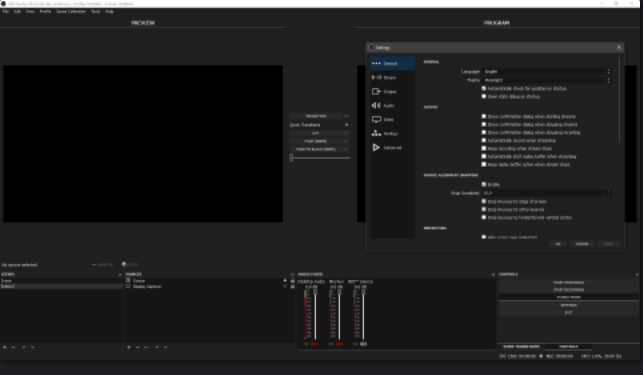643x375 pixels.
Task: Open the Language dropdown
Action: [547, 71]
